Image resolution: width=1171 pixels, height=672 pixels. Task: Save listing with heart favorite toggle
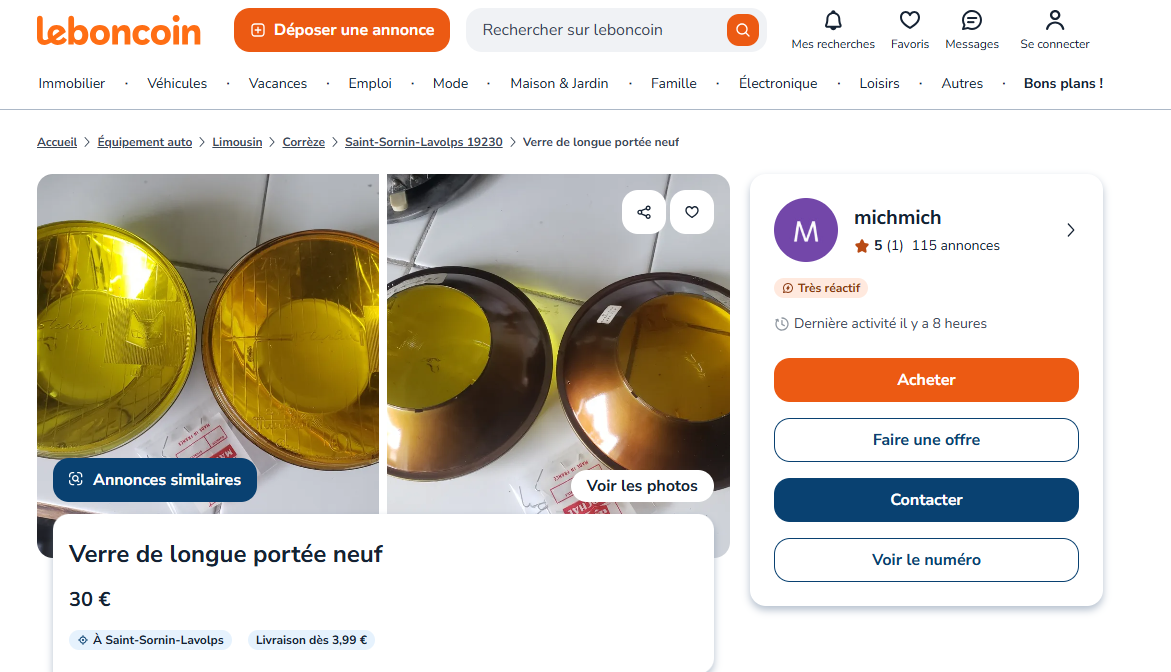(692, 212)
